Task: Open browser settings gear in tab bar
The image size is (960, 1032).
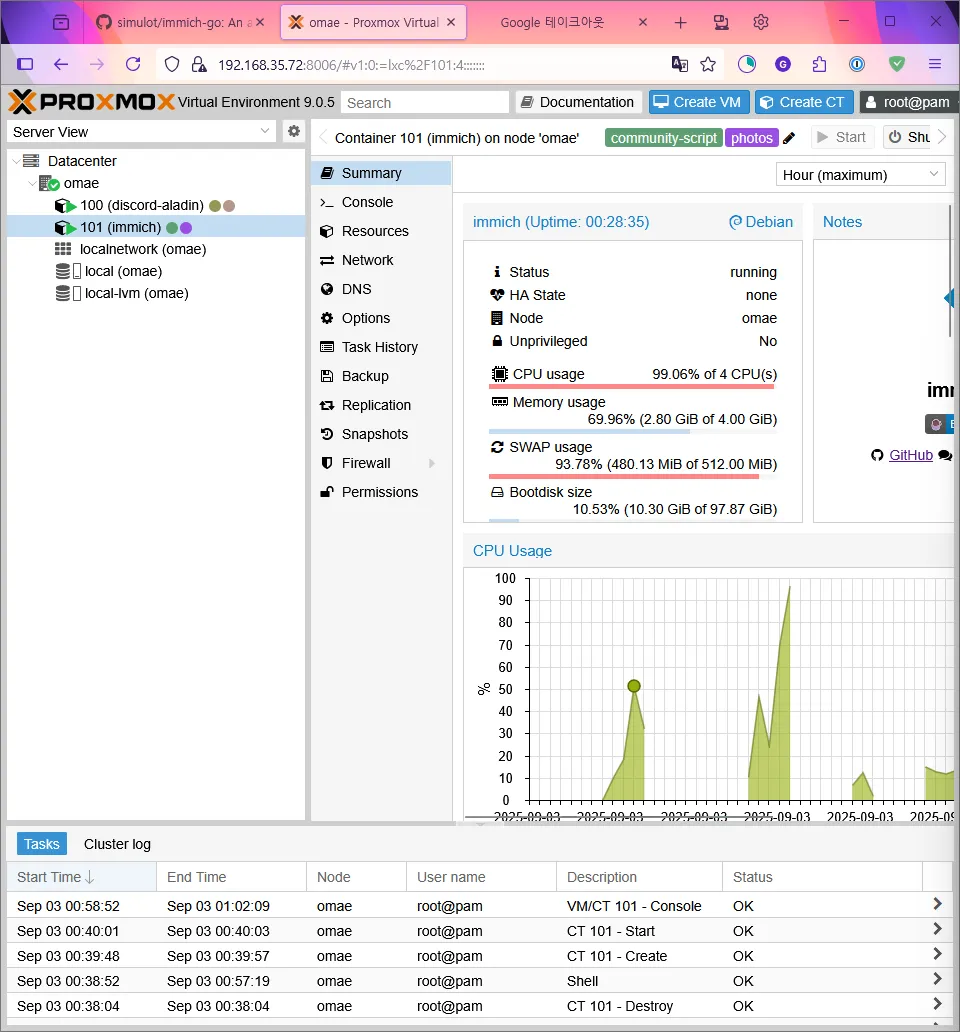Action: coord(761,22)
